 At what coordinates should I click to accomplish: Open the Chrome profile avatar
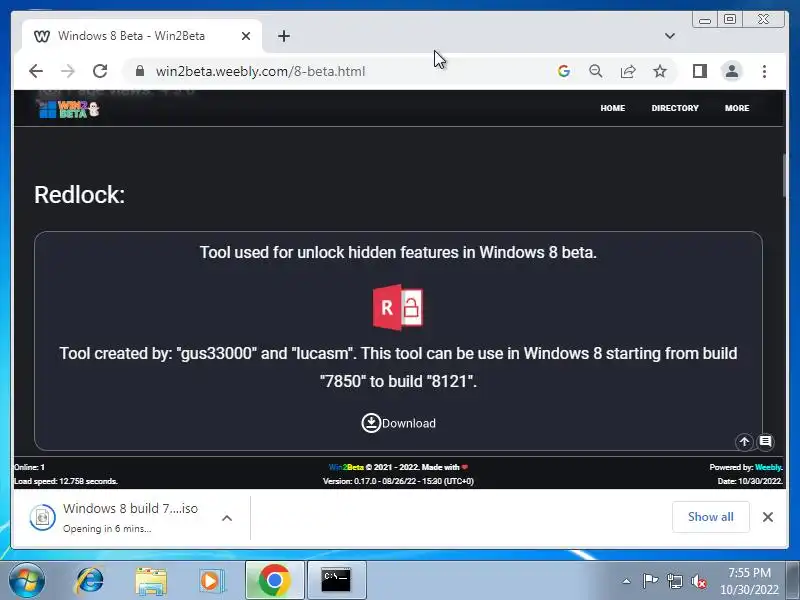pyautogui.click(x=732, y=71)
